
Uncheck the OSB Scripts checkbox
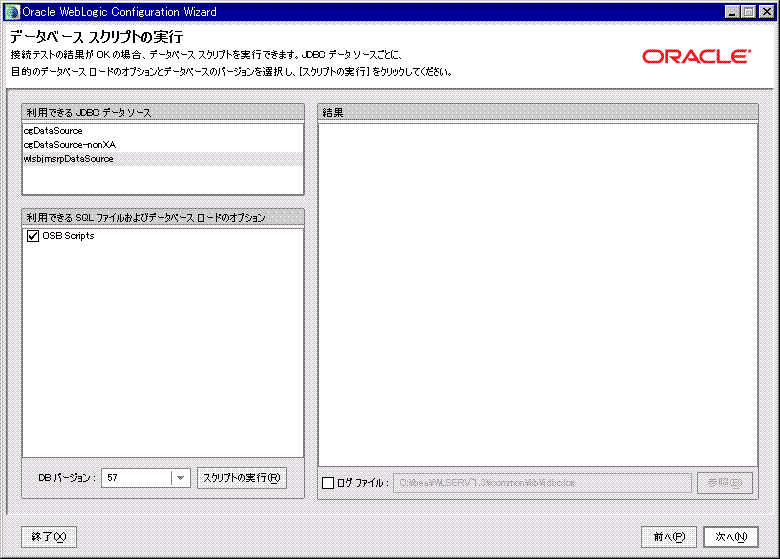click(x=33, y=236)
